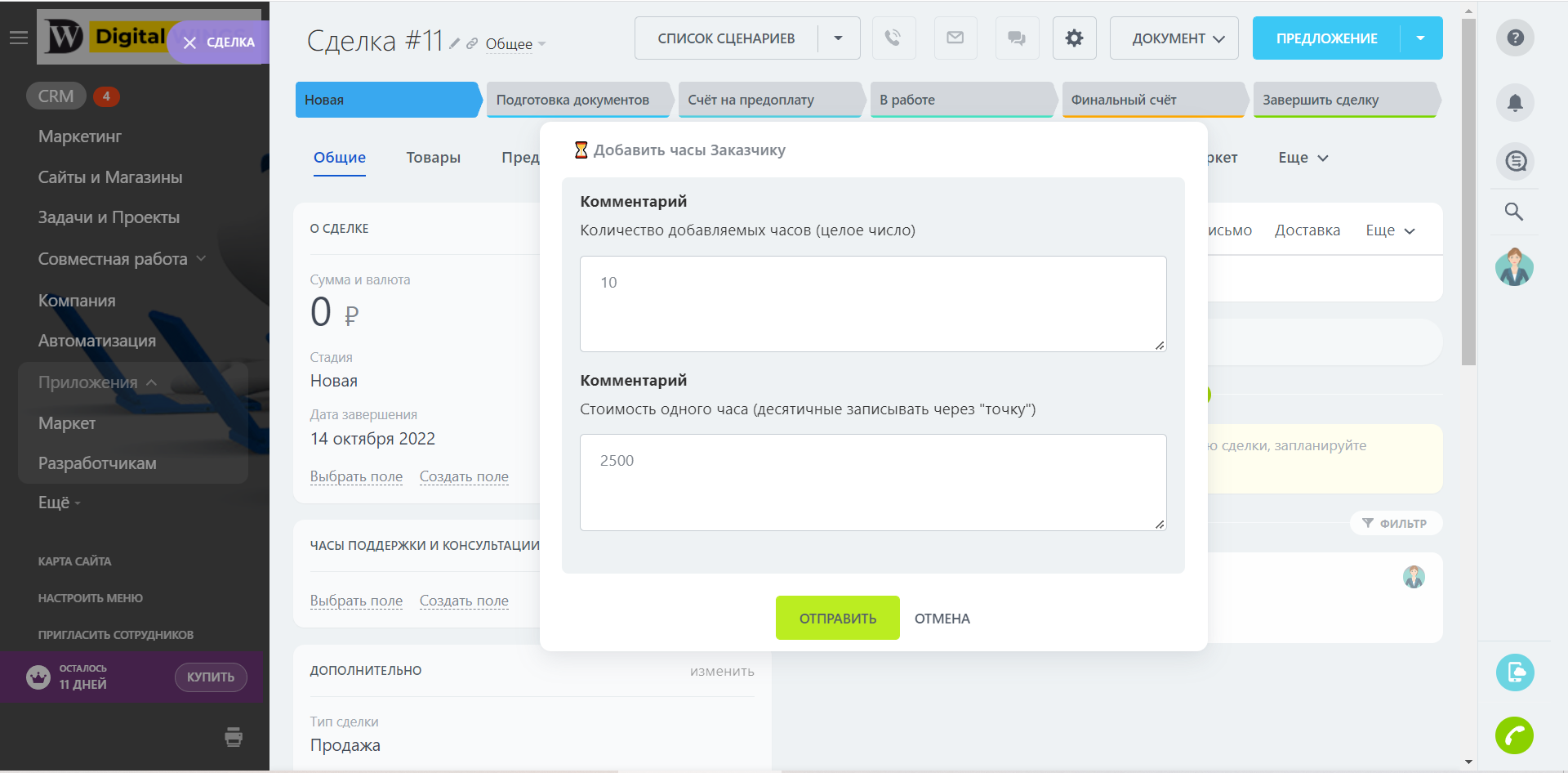Select the Подготовка документов stage
Screen dimensions: 1568x773
click(579, 100)
